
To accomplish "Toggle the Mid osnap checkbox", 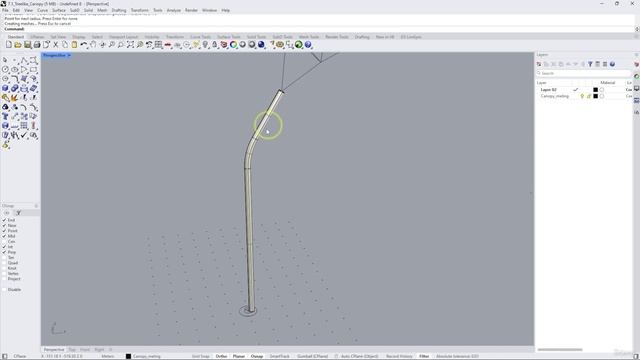I will [4, 236].
